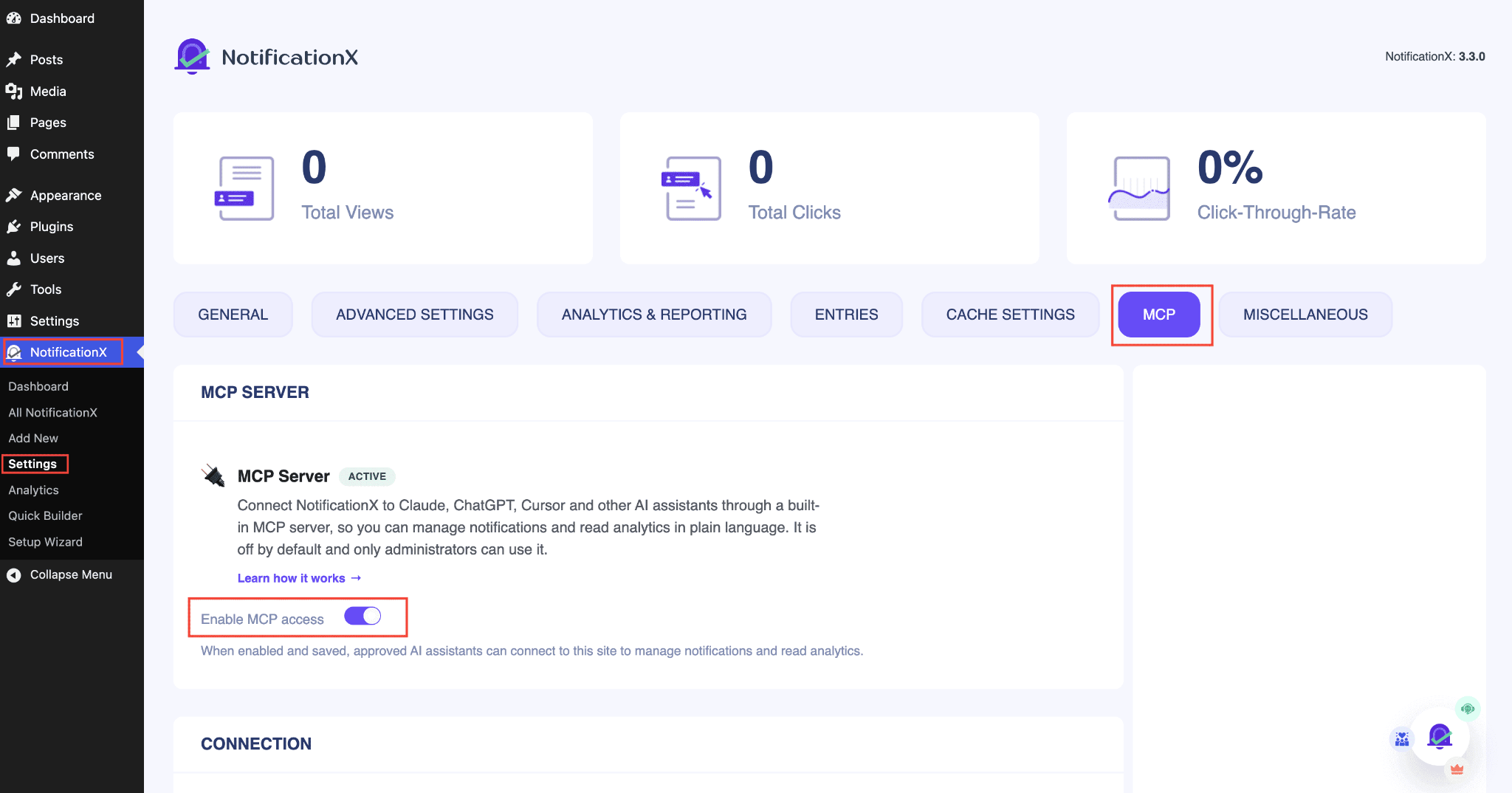Click the ACTIVE status badge
The image size is (1512, 793).
(x=367, y=476)
